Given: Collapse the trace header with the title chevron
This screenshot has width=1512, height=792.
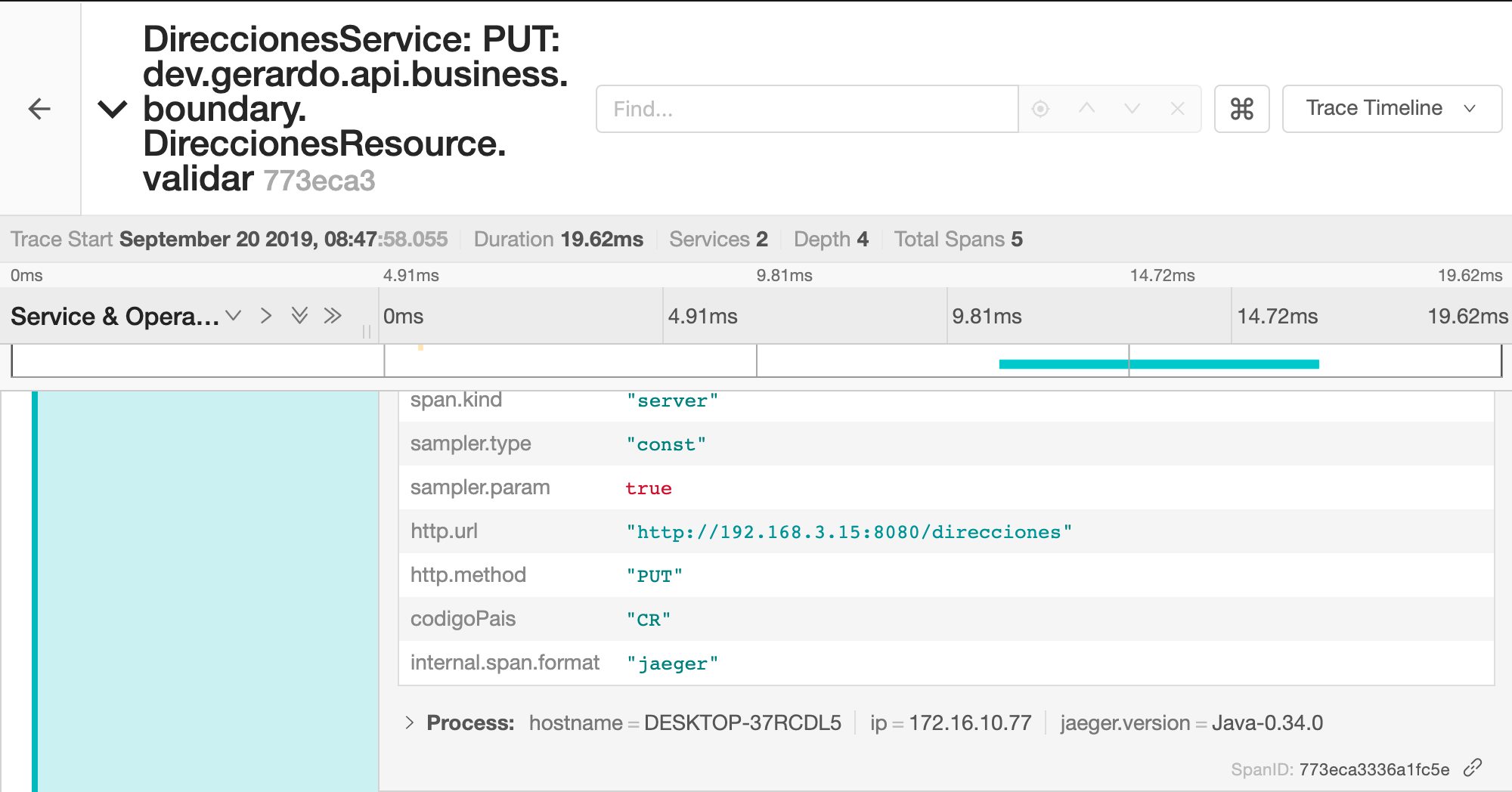Looking at the screenshot, I should pos(113,110).
